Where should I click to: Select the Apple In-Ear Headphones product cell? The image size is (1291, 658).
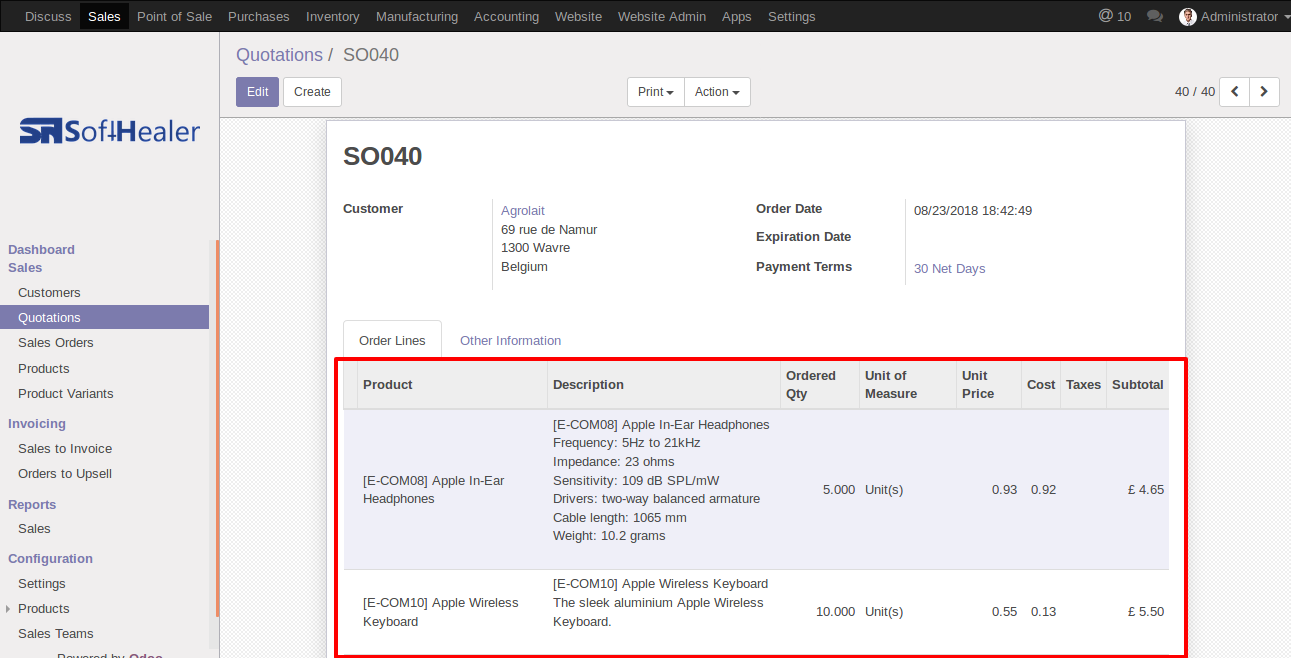[452, 490]
